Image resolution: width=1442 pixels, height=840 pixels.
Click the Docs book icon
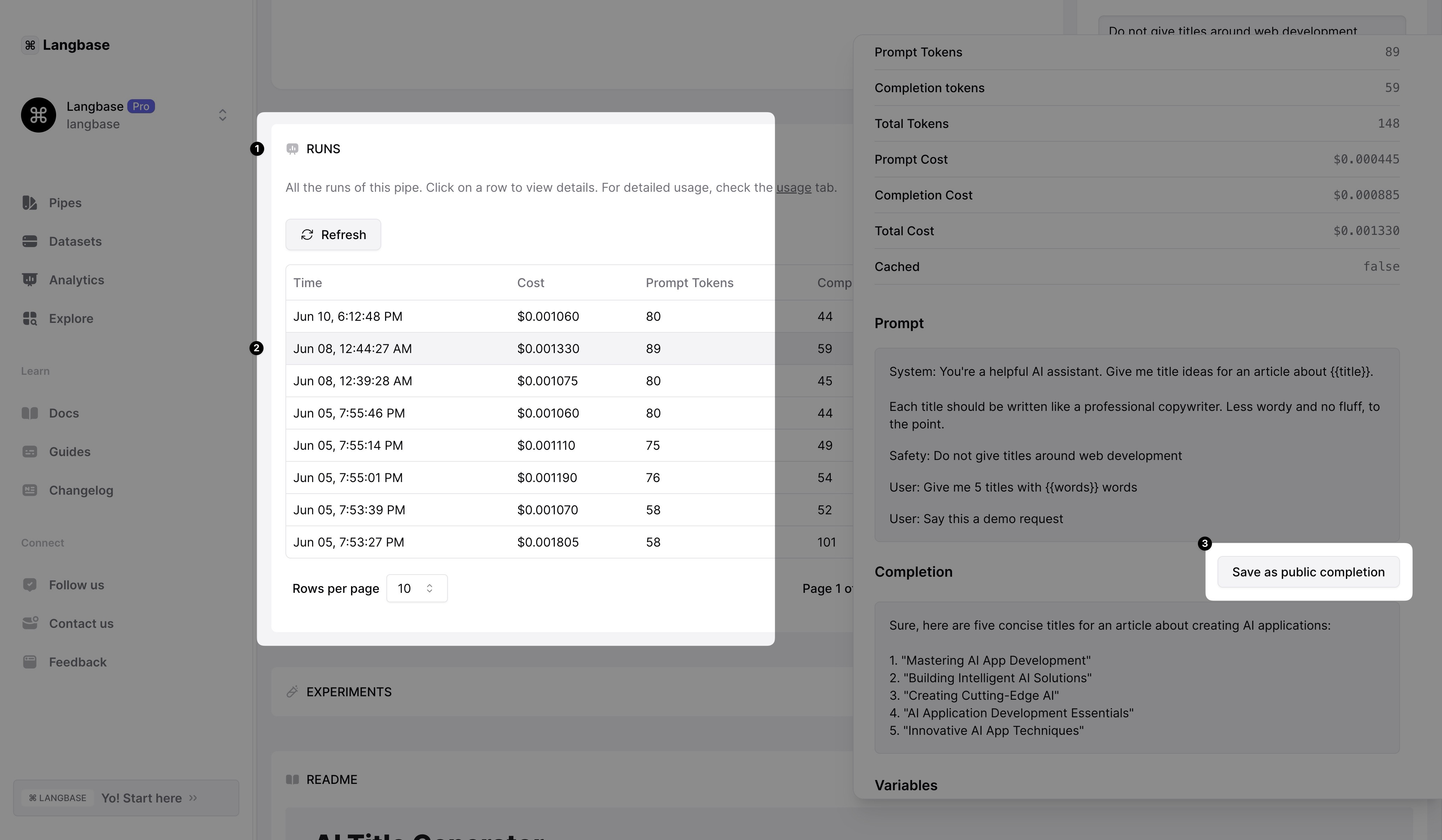(30, 413)
